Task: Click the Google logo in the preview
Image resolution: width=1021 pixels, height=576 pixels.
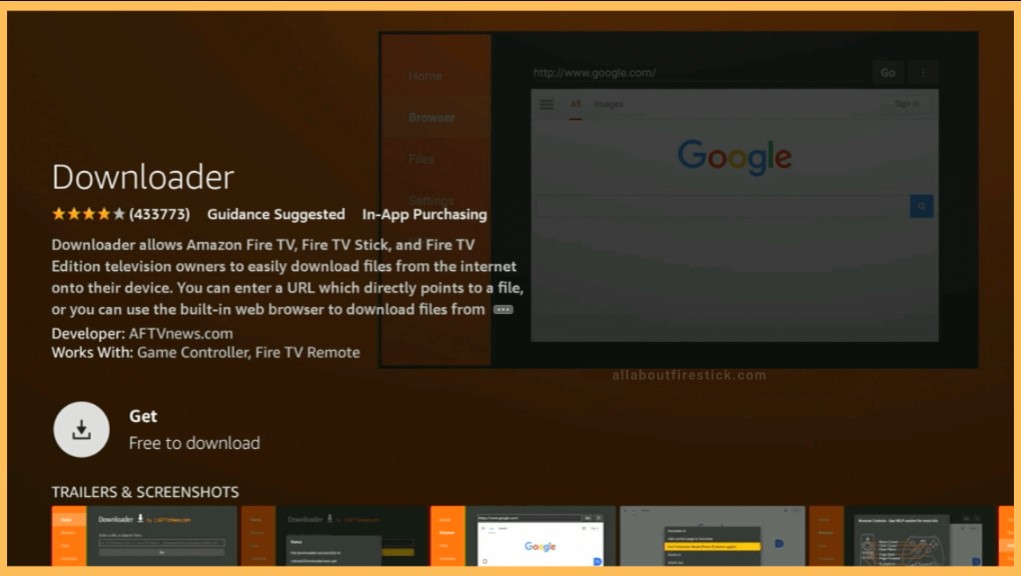Action: coord(734,157)
